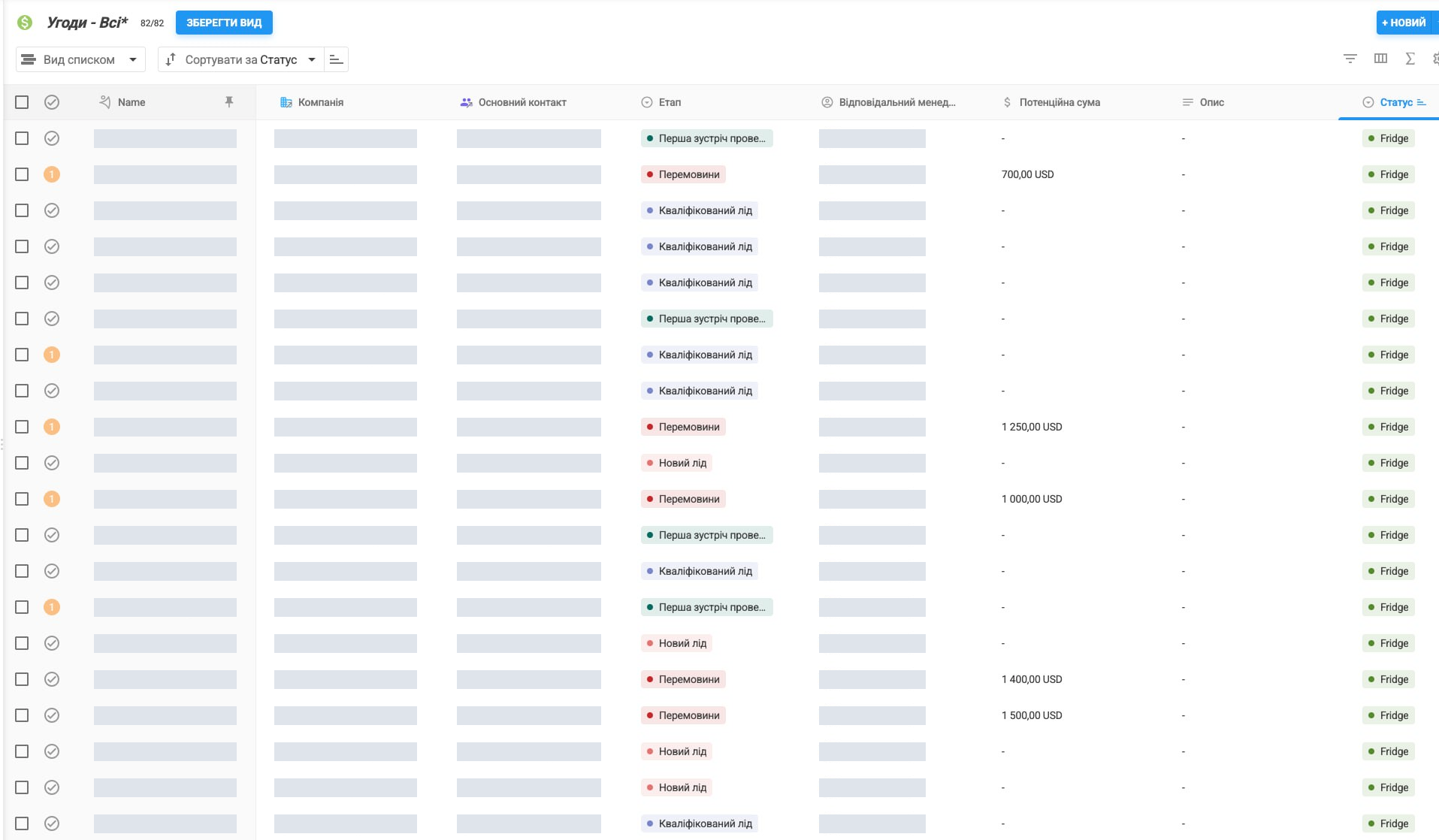
Task: Open the 'Перемовини' stage tag in the 700,00 USD row
Action: coord(683,174)
